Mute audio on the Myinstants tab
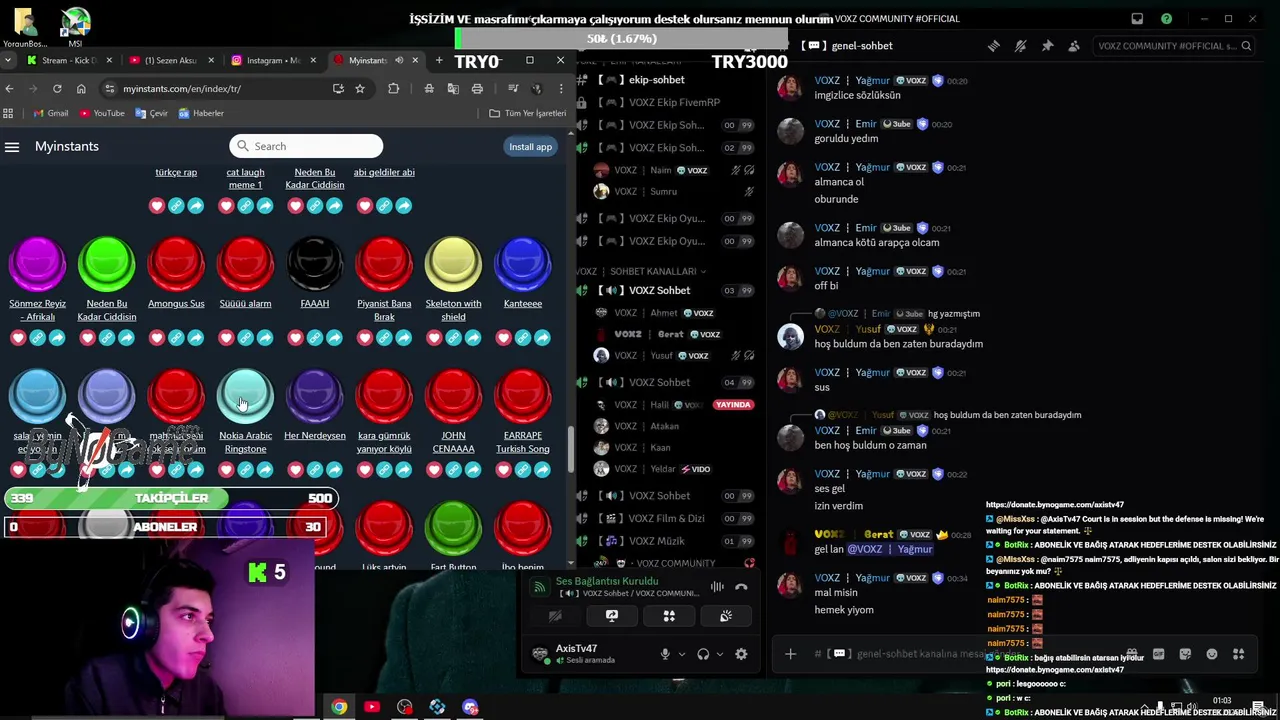 pos(399,60)
